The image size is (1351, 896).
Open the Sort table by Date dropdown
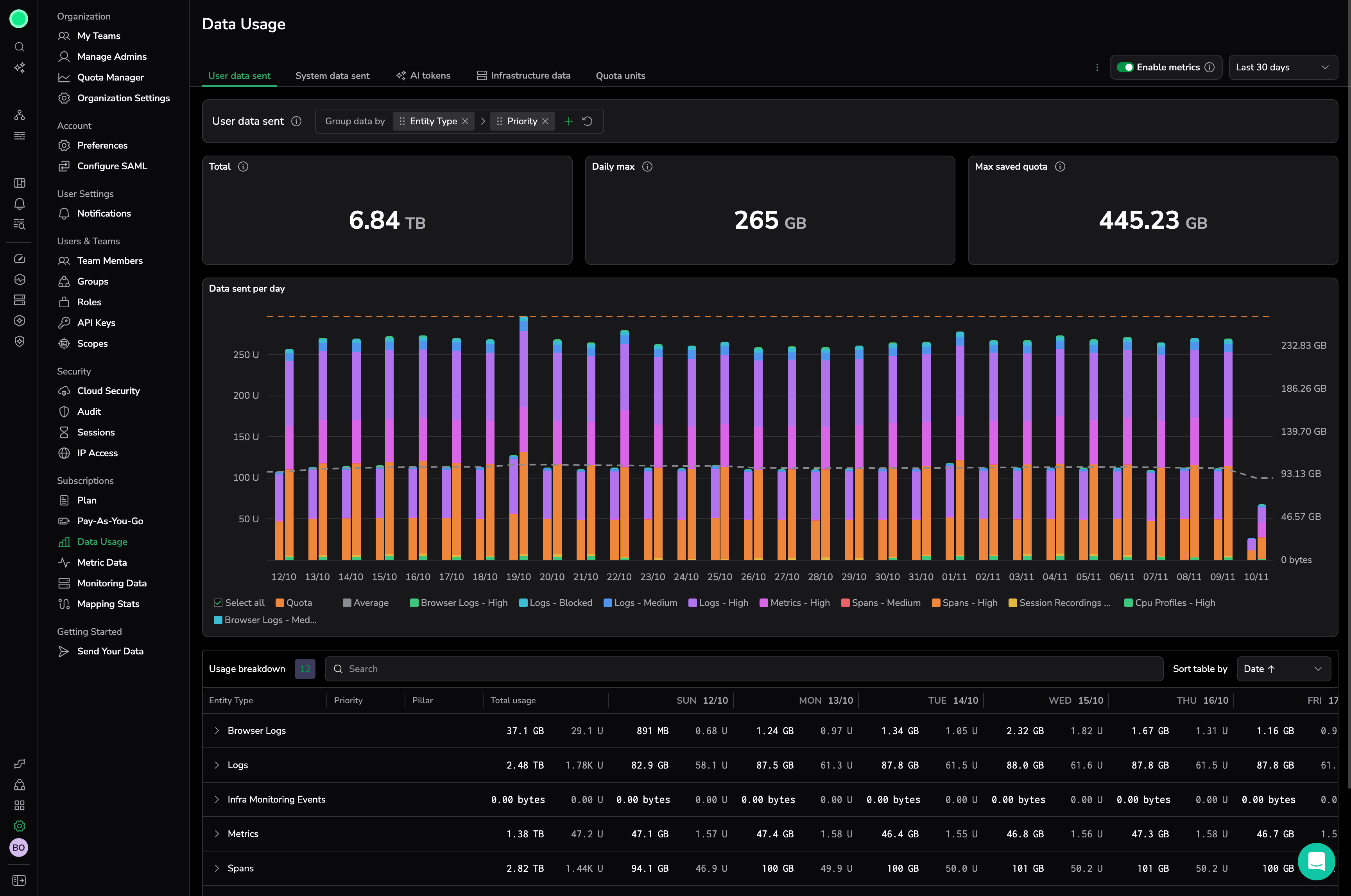point(1283,669)
